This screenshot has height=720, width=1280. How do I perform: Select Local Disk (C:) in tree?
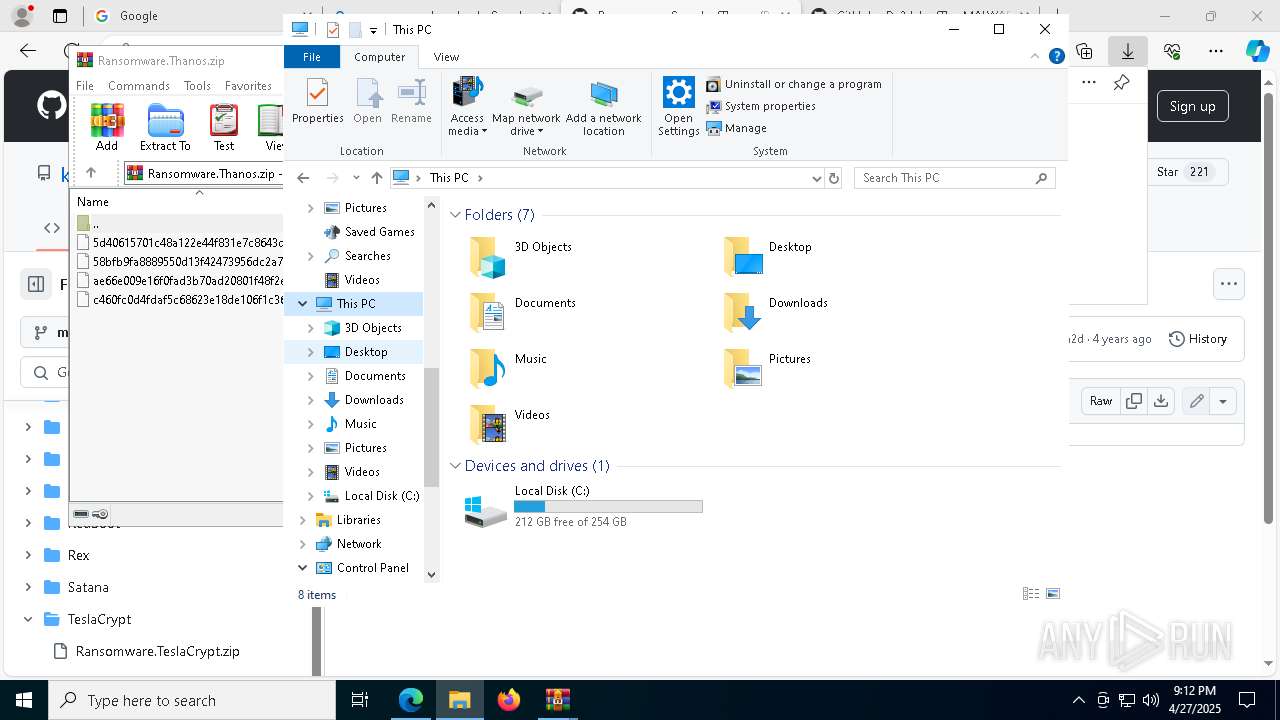(x=381, y=496)
